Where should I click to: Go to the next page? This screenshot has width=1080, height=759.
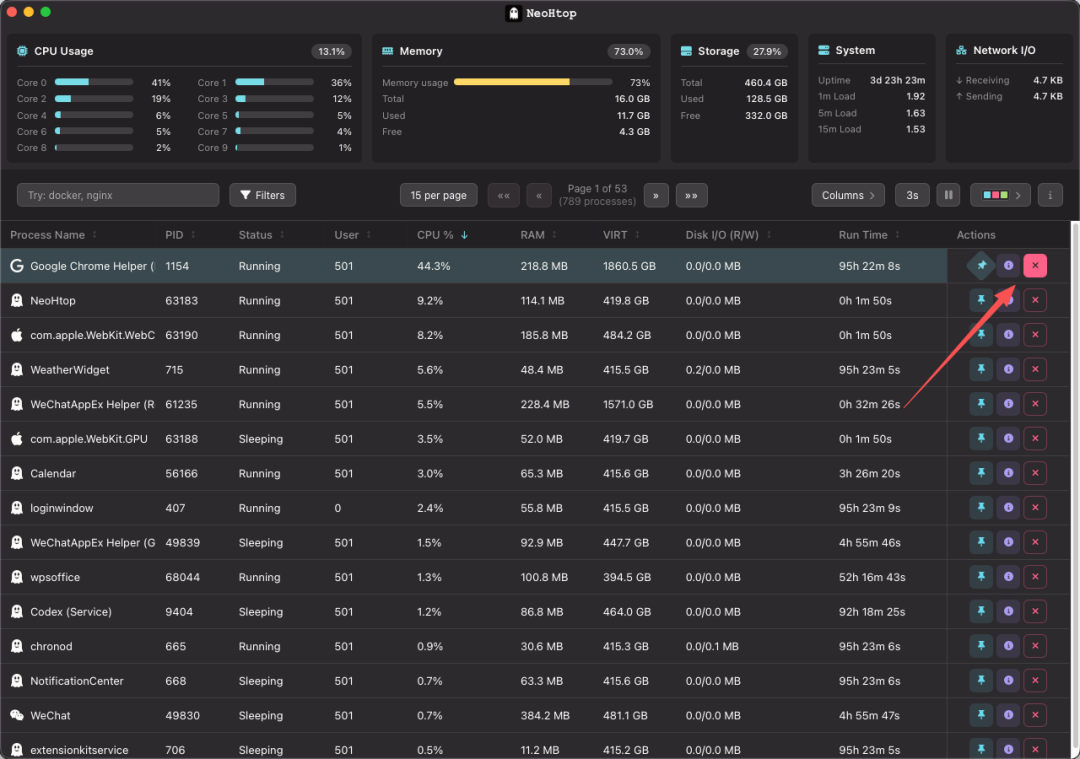click(x=656, y=196)
